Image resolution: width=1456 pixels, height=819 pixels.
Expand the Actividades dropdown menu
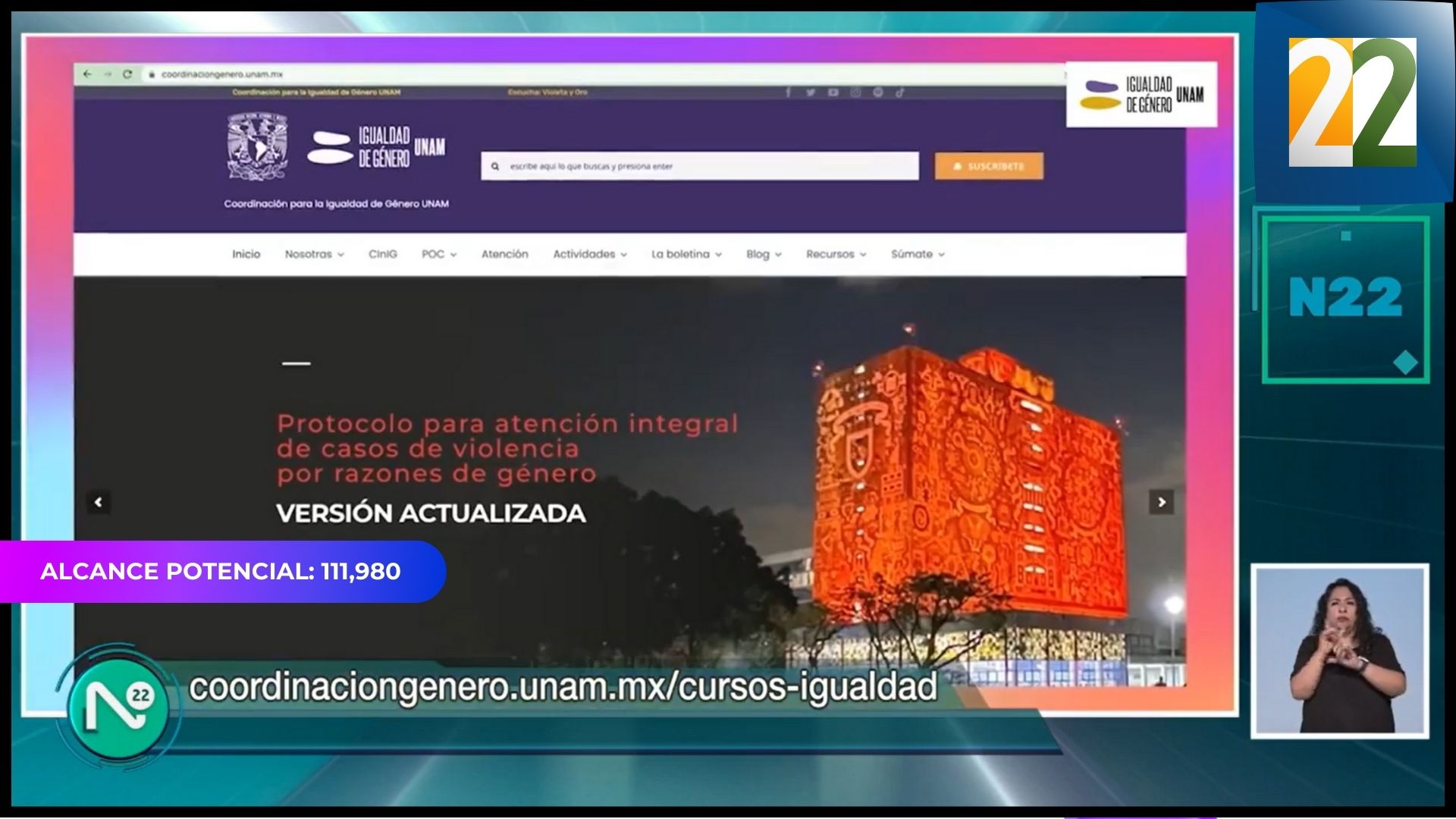click(x=589, y=255)
